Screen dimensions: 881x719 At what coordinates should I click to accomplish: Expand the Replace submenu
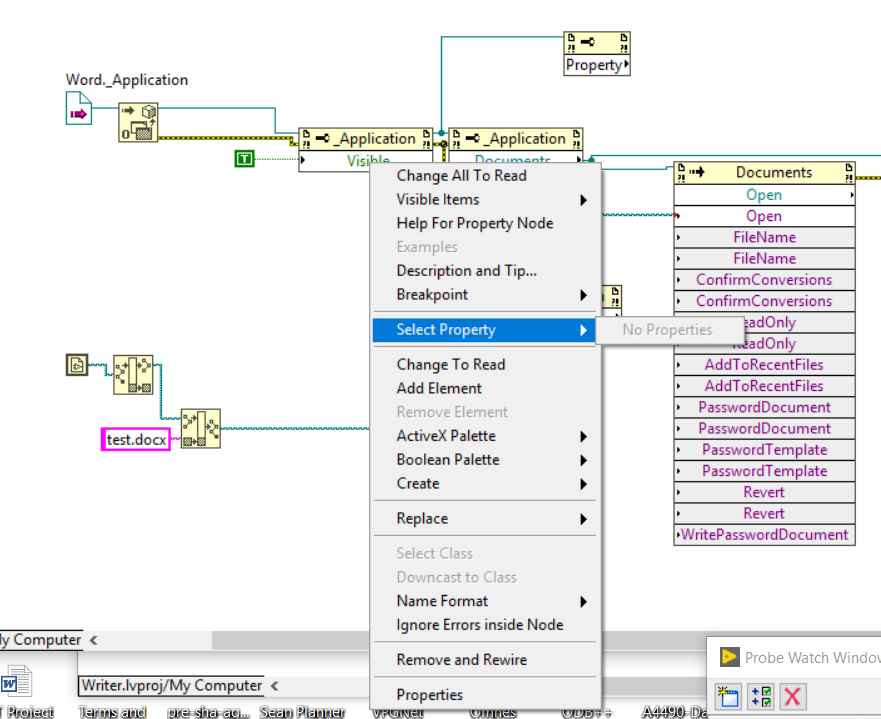coord(485,518)
